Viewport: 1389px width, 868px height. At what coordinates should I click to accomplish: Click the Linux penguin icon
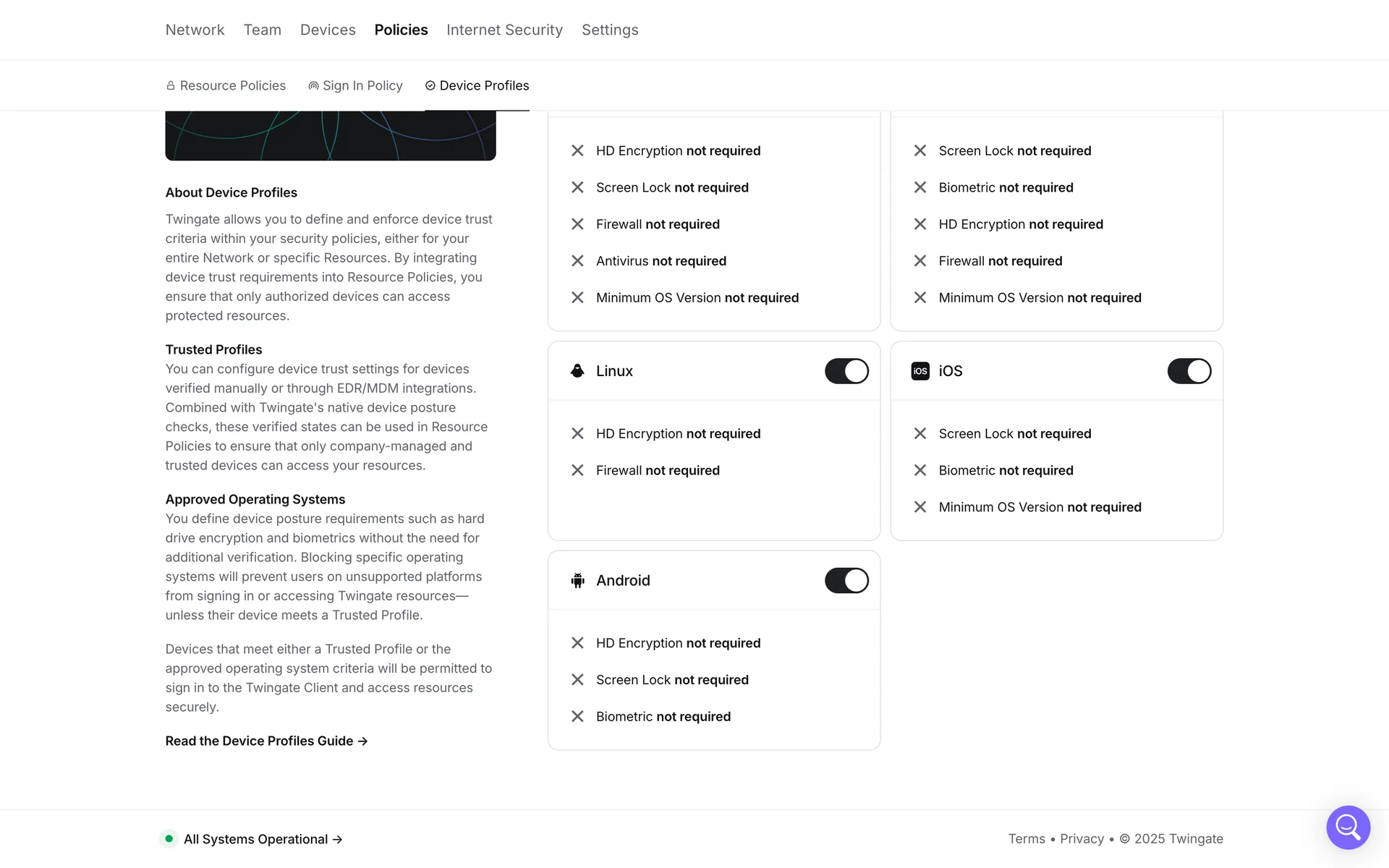coord(577,371)
